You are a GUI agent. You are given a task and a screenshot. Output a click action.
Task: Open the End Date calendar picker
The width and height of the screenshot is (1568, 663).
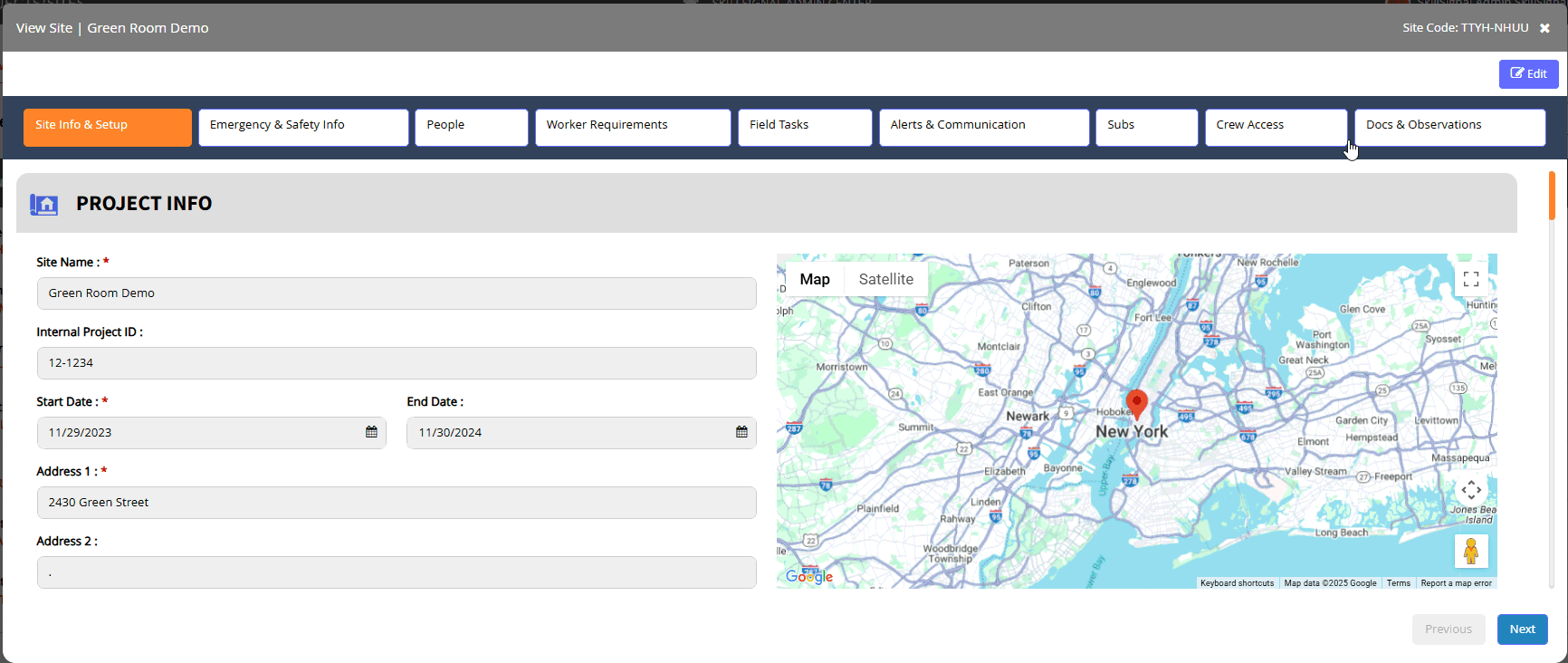click(741, 432)
